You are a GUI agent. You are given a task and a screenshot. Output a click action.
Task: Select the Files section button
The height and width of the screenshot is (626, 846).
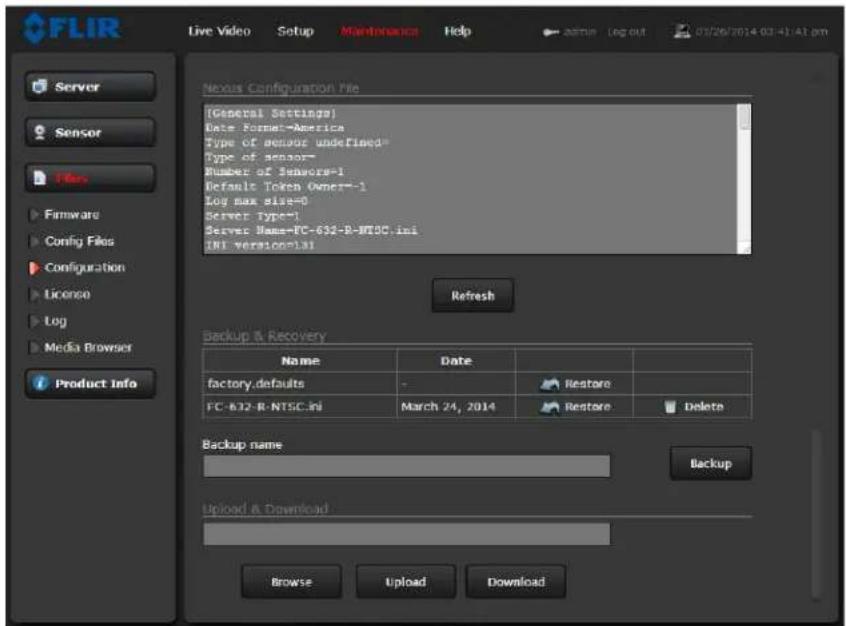tap(90, 178)
